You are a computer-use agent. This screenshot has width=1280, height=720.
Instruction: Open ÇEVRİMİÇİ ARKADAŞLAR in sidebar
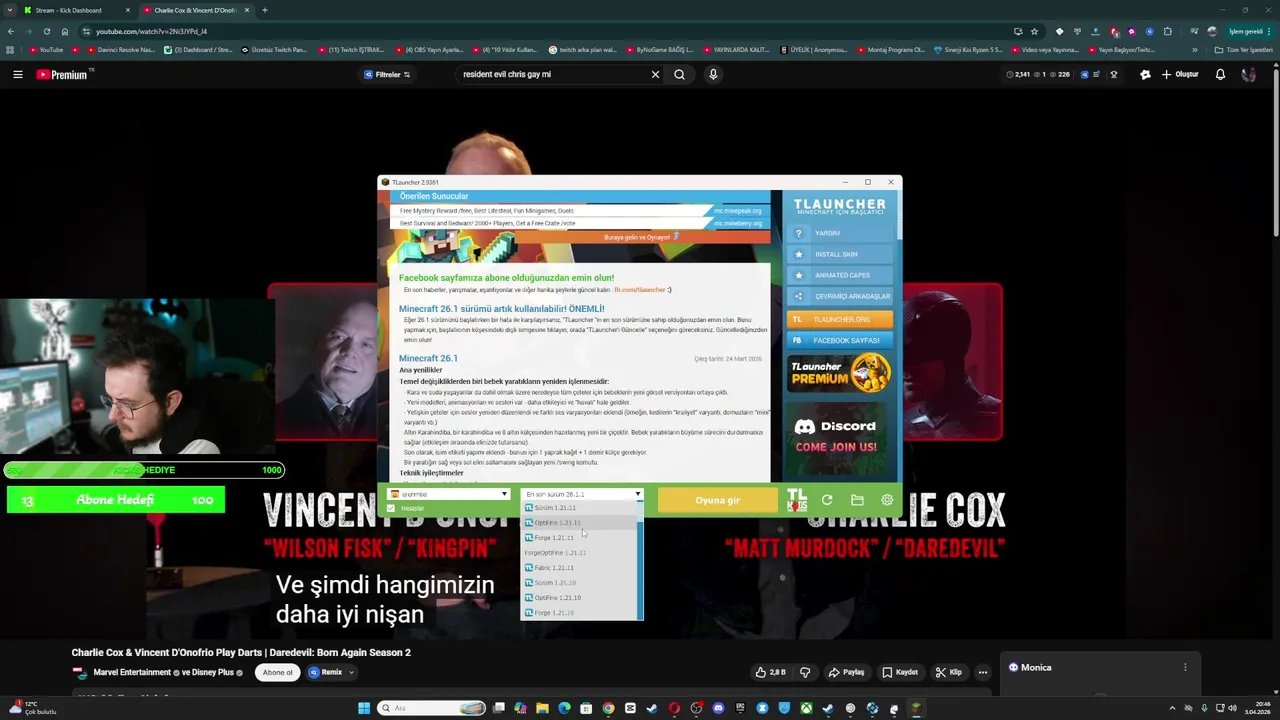[x=840, y=297]
